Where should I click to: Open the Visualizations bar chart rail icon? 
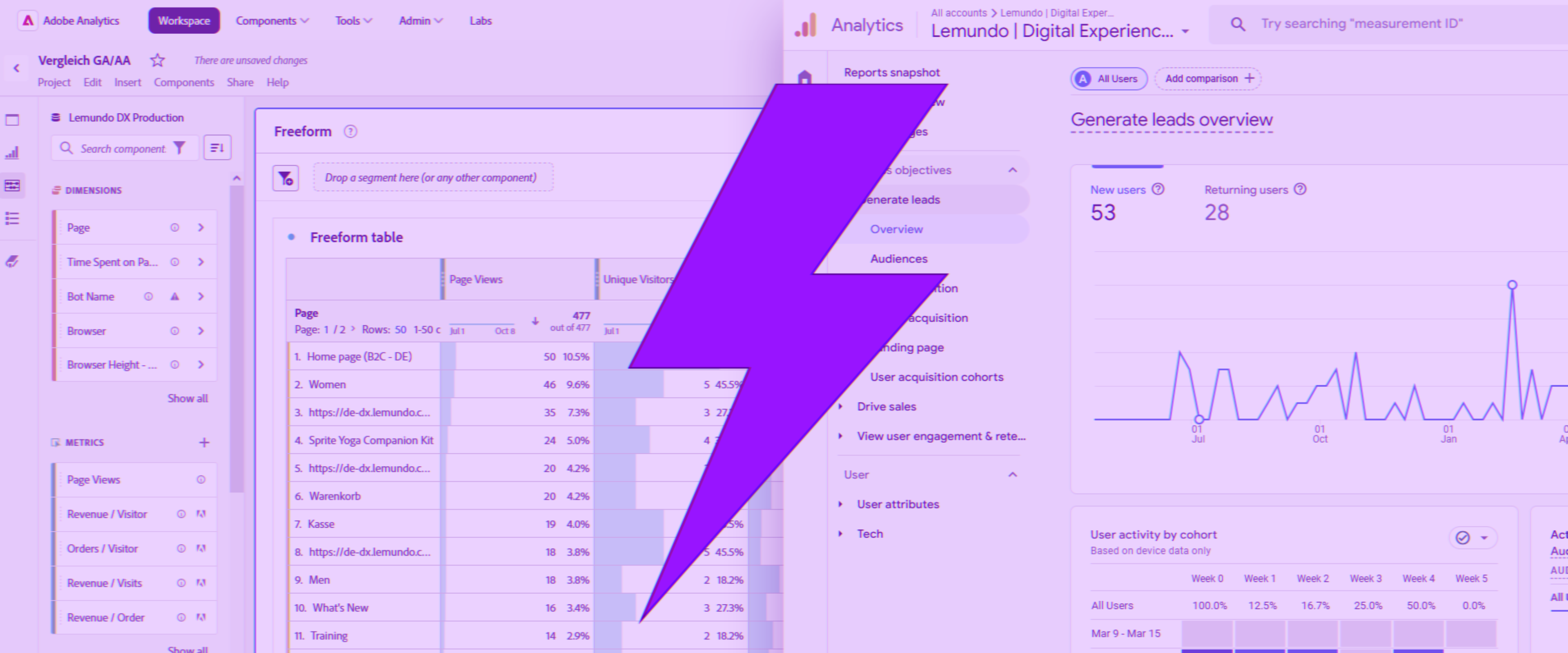12,153
